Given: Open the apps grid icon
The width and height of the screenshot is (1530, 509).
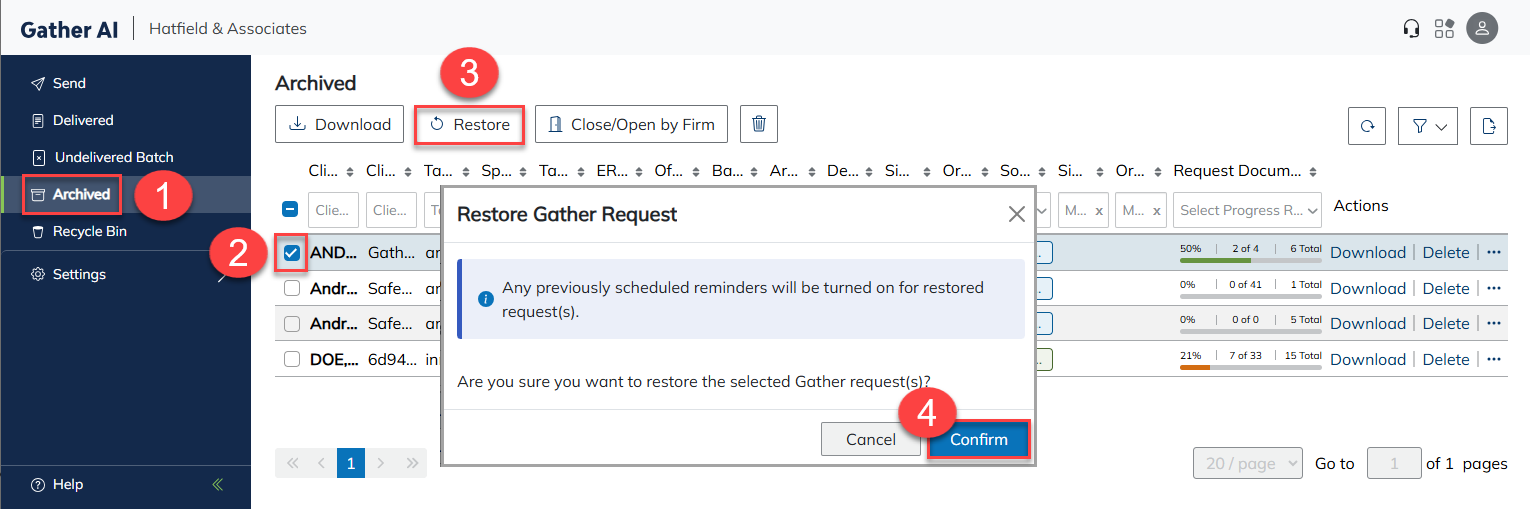Looking at the screenshot, I should tap(1444, 28).
